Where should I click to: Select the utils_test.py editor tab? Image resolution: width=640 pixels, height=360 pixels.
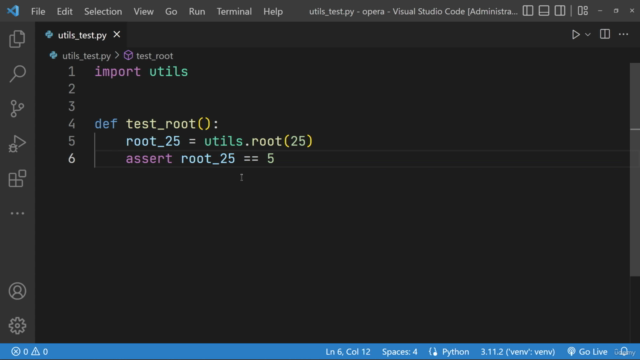[x=82, y=35]
